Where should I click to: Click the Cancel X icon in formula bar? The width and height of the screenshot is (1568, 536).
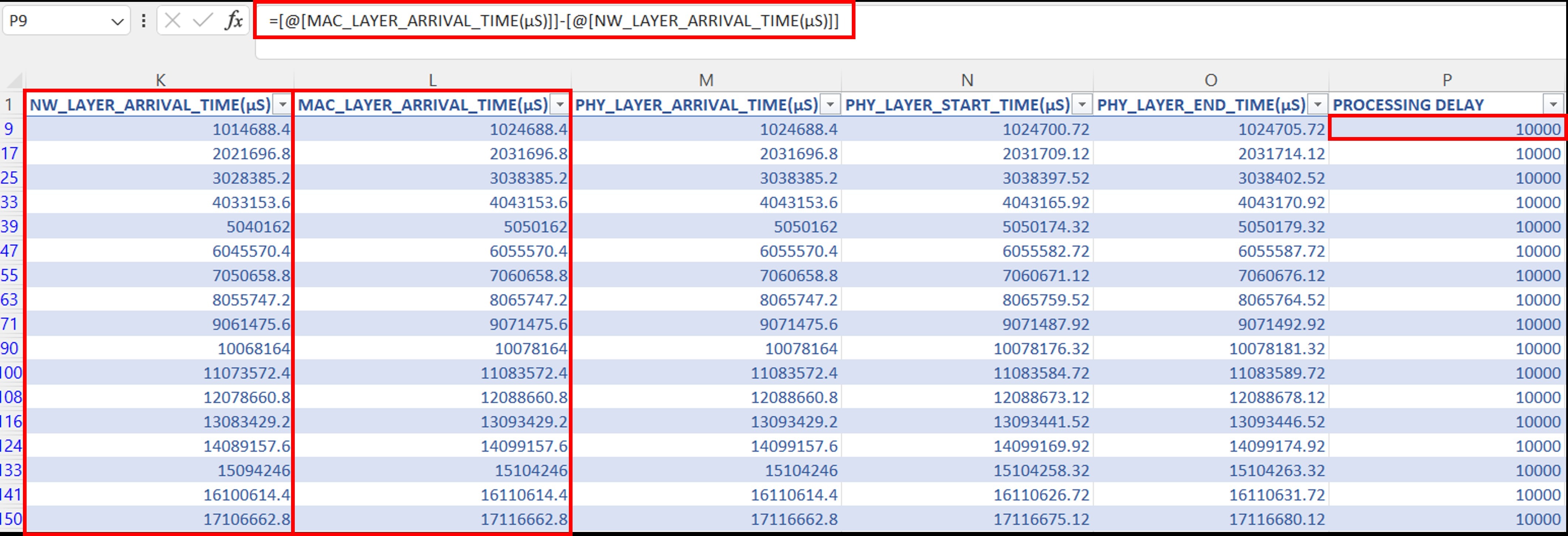click(173, 21)
